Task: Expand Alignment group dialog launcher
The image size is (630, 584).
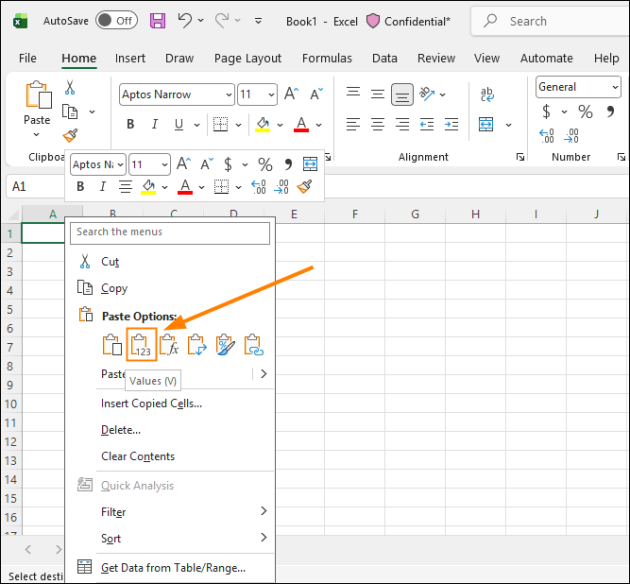Action: tap(520, 157)
